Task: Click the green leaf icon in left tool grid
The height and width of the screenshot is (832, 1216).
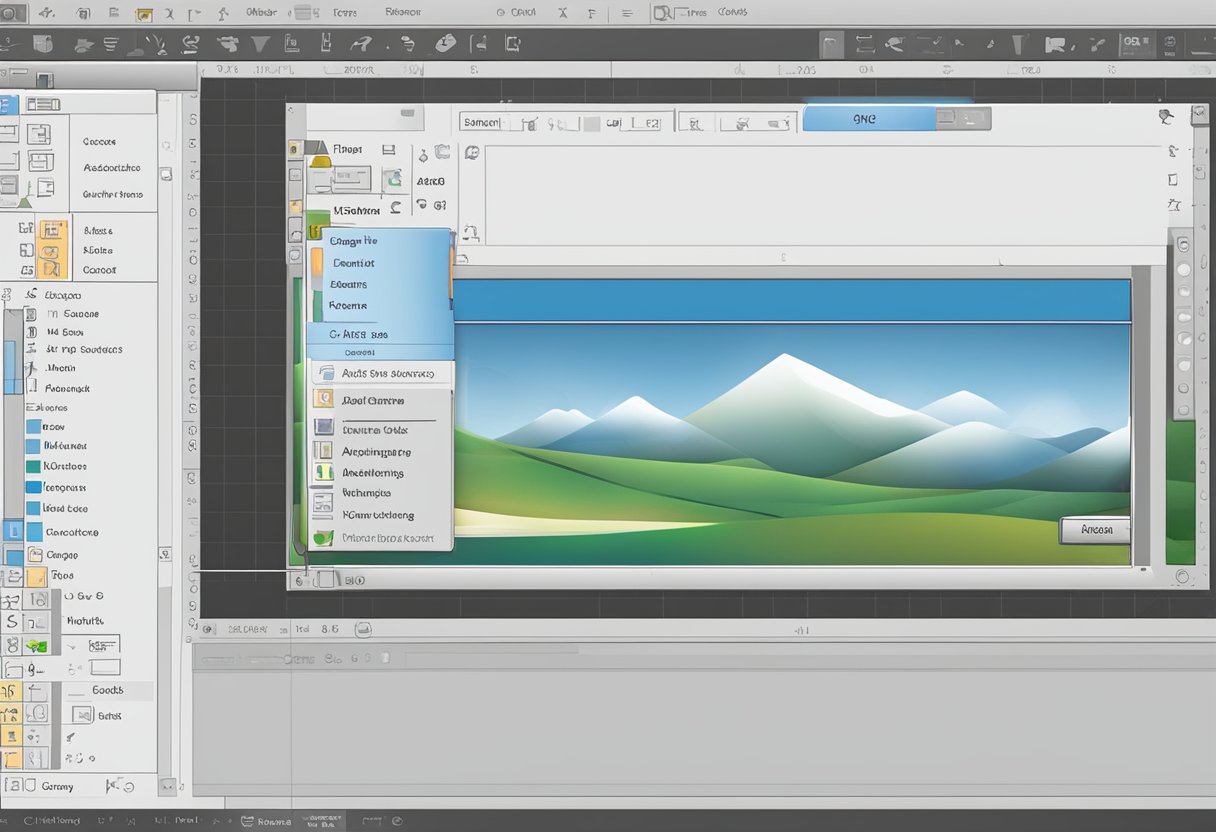Action: point(37,646)
